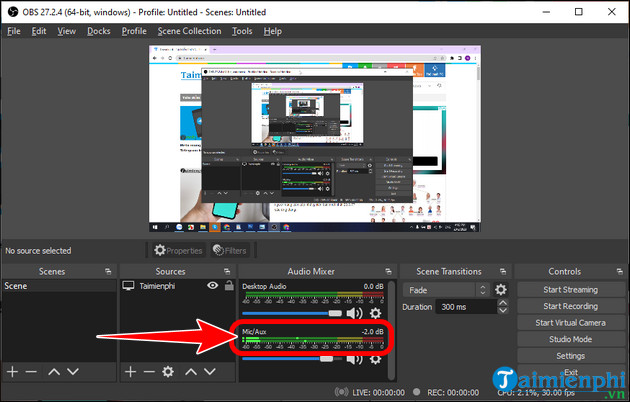This screenshot has width=630, height=402.
Task: Select the Scene item in Scenes list
Action: pos(59,286)
